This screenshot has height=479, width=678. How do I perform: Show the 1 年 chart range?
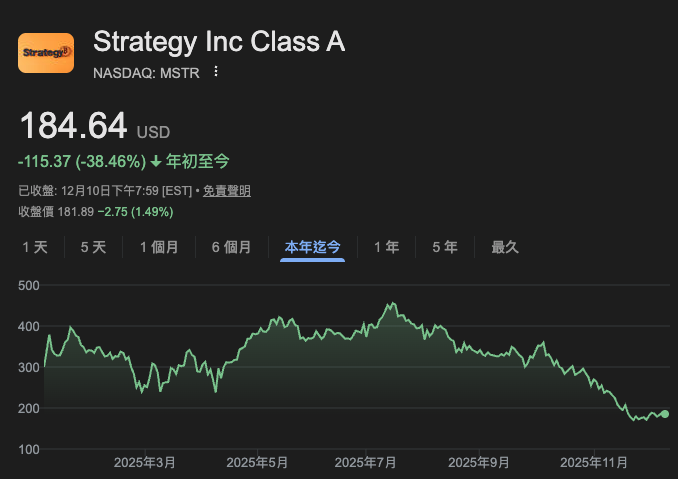[x=386, y=247]
